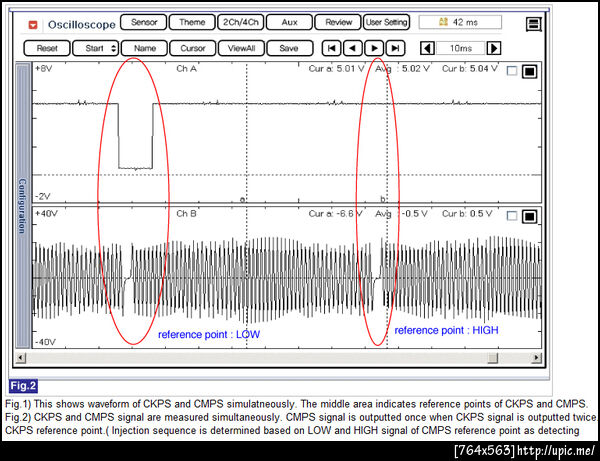
Task: Click the Fig.2 label
Action: pos(23,386)
